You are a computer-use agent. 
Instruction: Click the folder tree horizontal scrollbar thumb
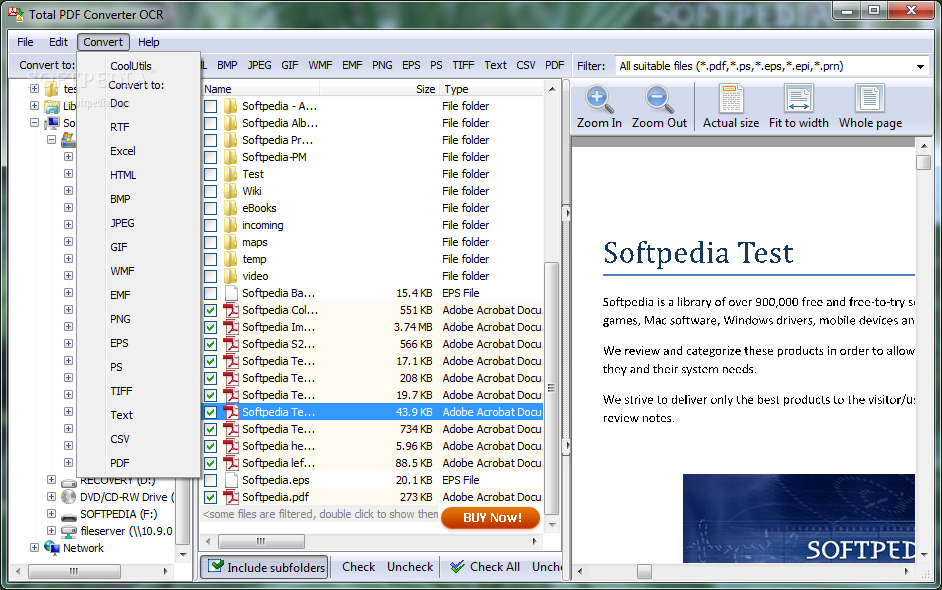(x=73, y=571)
